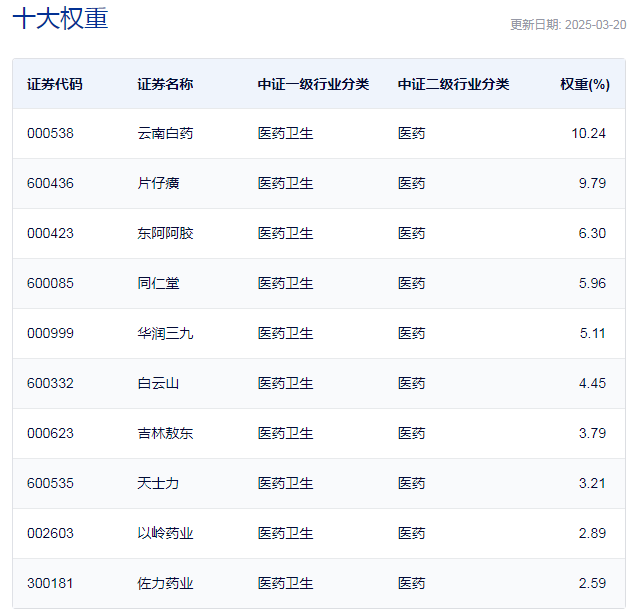Open the 华润三九 row name

pyautogui.click(x=165, y=333)
